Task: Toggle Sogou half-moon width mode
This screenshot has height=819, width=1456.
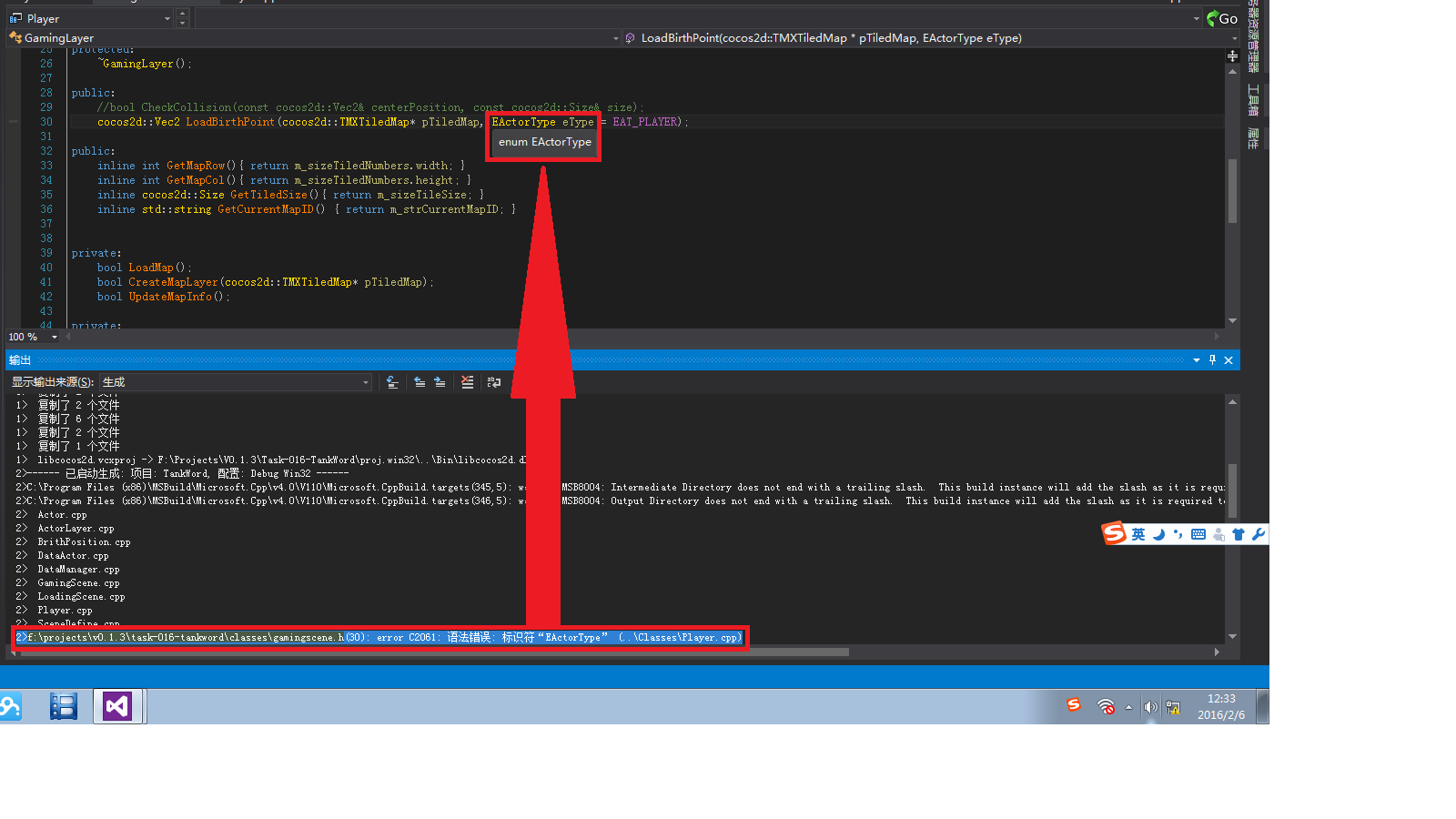Action: coord(1158,534)
